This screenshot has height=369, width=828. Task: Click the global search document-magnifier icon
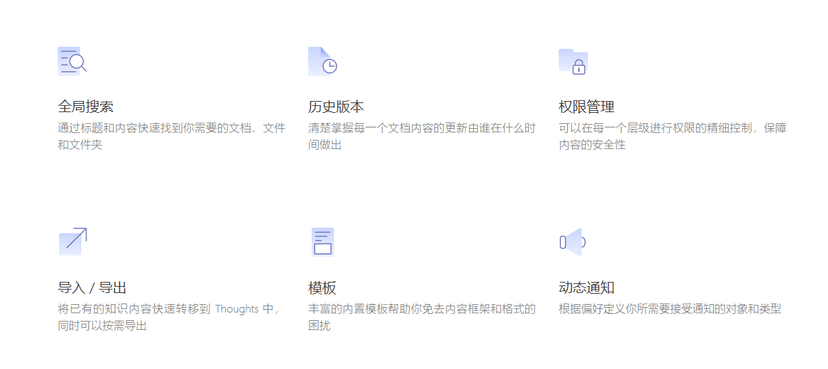[x=72, y=61]
